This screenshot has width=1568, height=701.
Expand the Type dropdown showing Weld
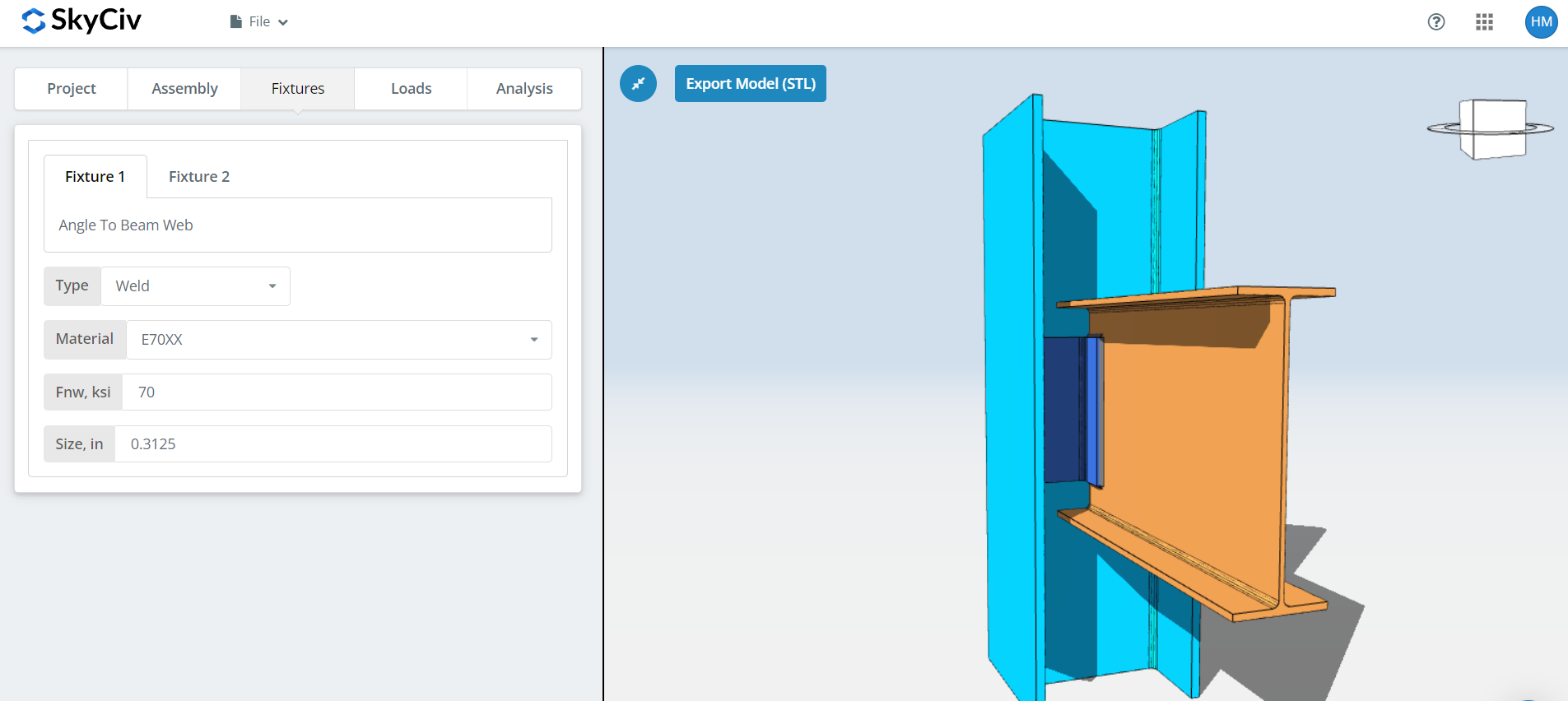(195, 286)
